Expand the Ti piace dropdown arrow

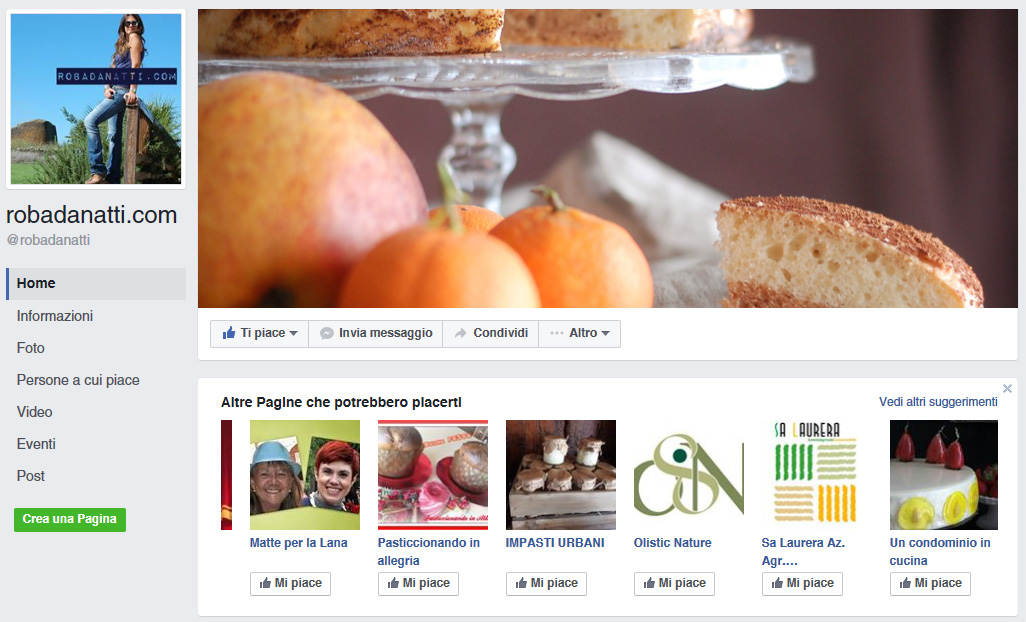click(x=293, y=334)
